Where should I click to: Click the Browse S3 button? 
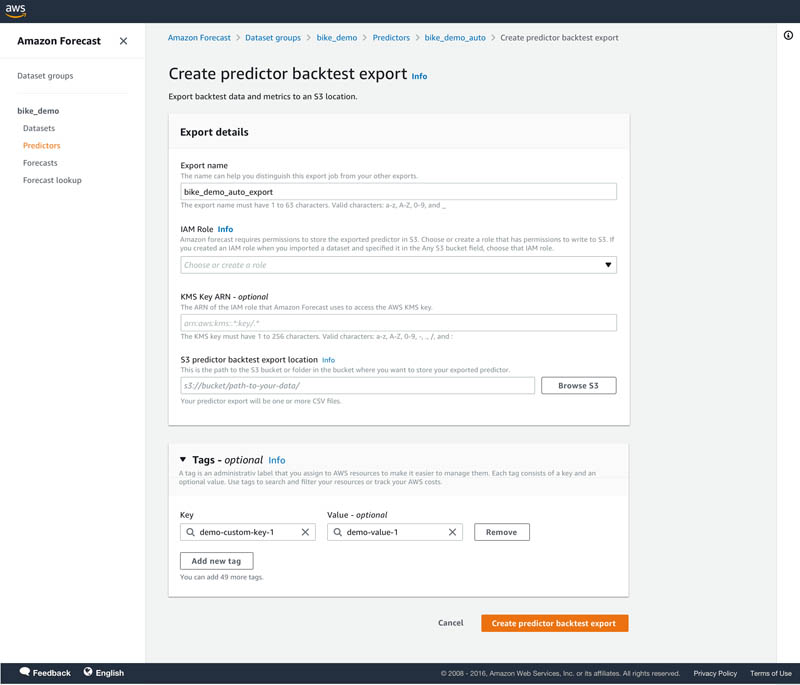pos(579,386)
